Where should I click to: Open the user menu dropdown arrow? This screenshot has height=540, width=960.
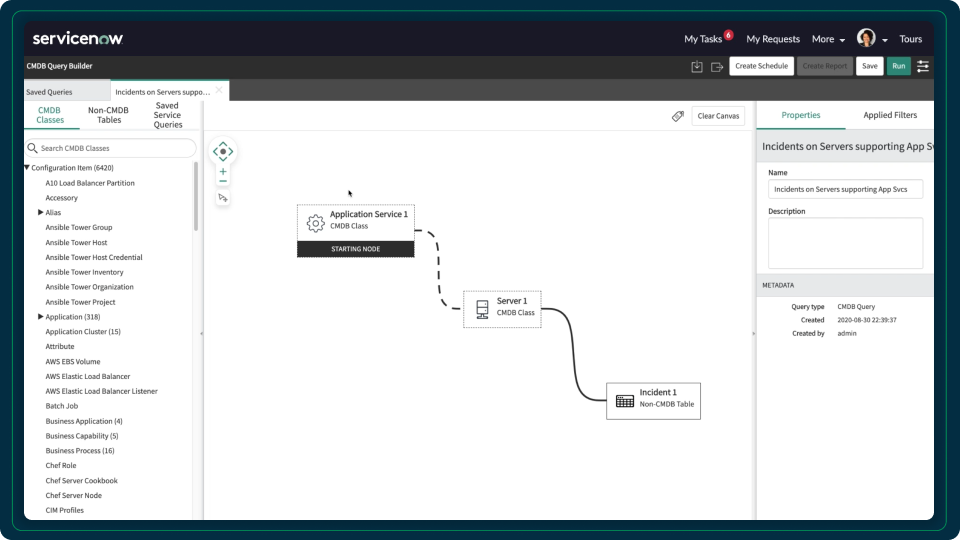[885, 40]
